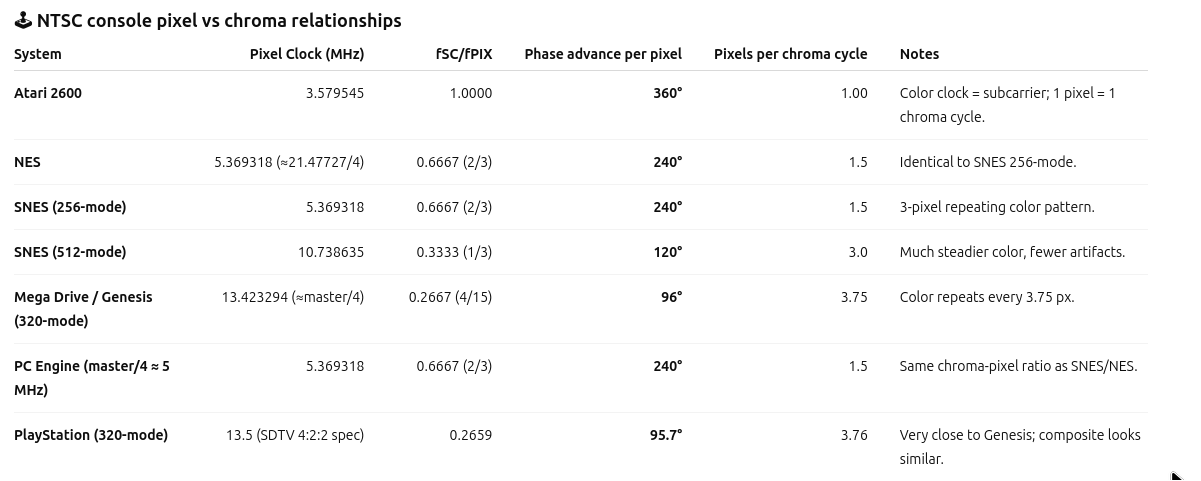
Task: Click the "Phase advance per pixel" header
Action: tap(603, 54)
